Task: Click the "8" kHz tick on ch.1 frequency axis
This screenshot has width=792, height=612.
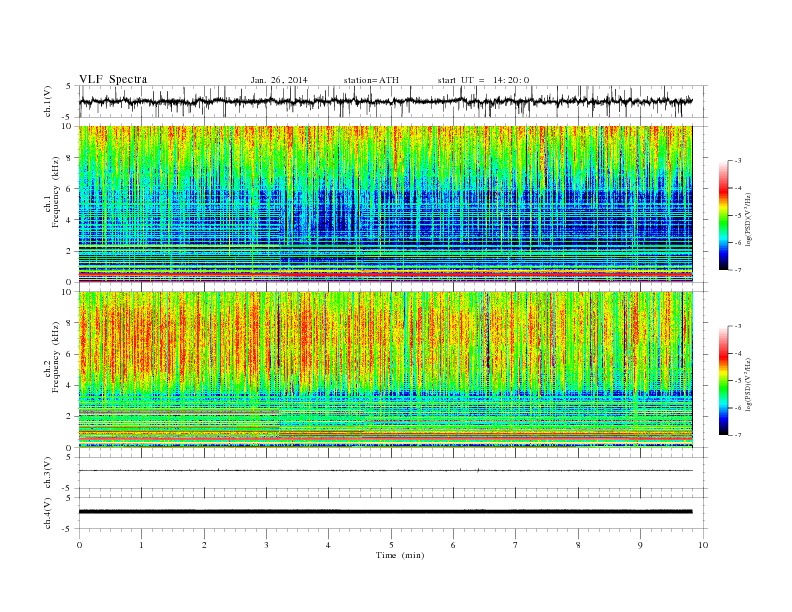Action: click(x=70, y=157)
